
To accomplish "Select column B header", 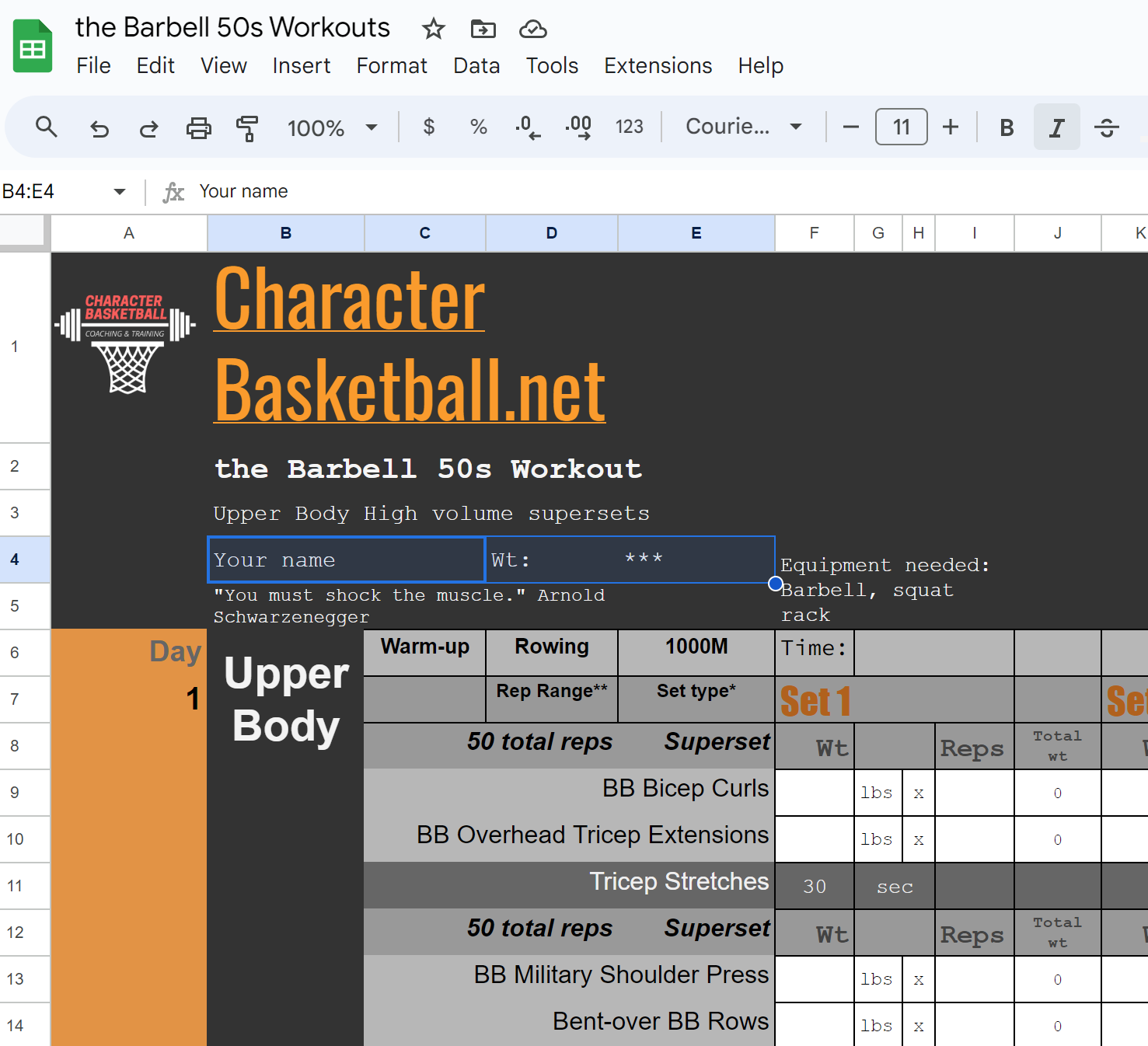I will pos(286,233).
